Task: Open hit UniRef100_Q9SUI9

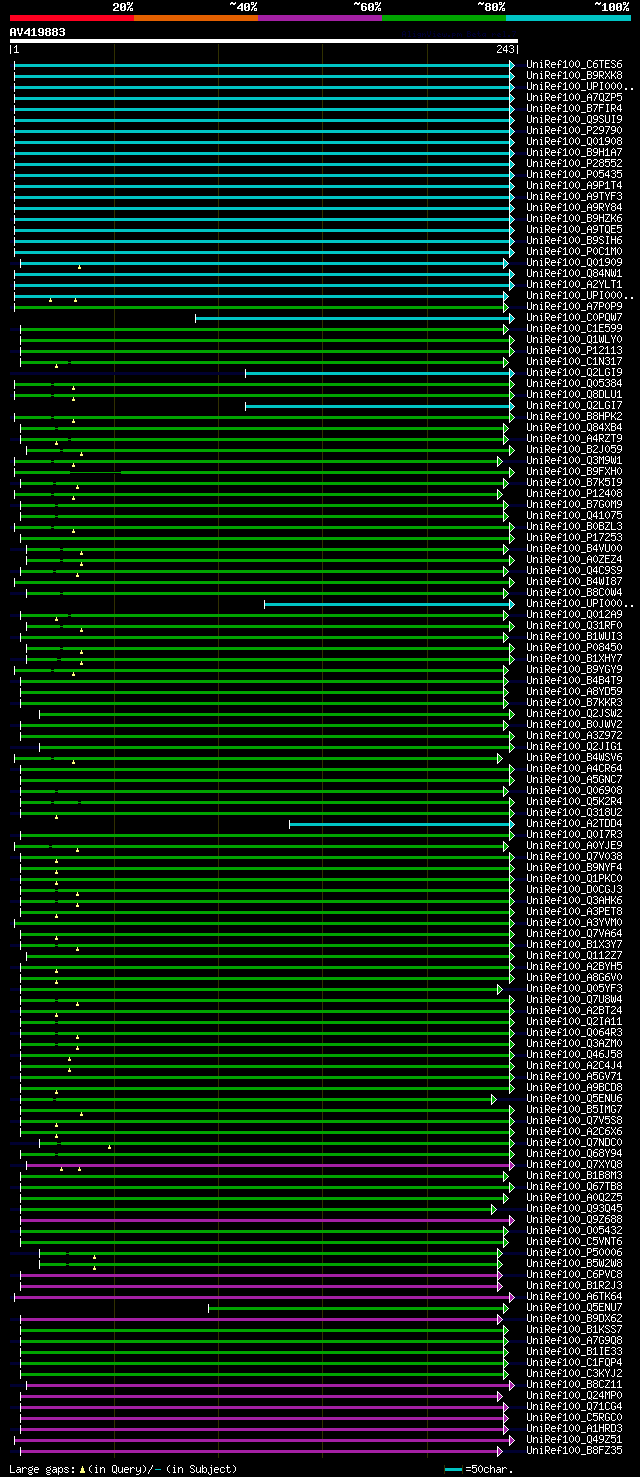Action: (574, 119)
